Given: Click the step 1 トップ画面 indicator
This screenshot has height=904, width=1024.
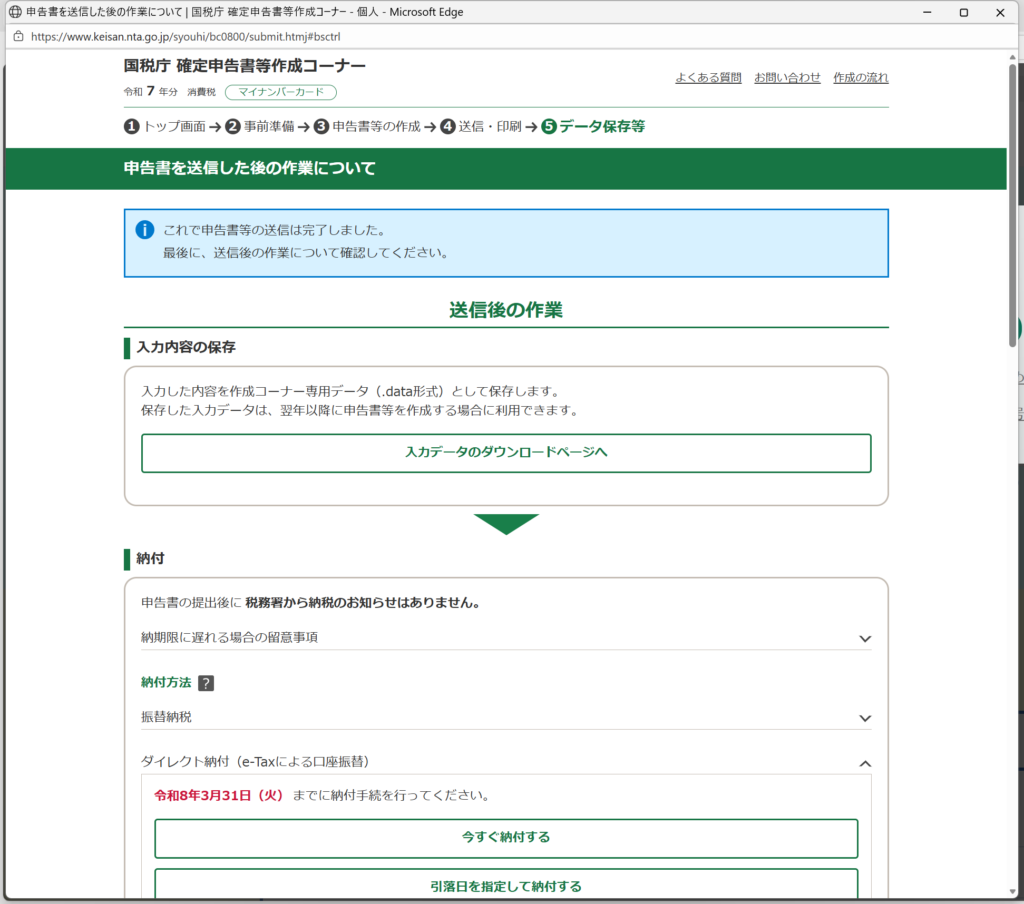Looking at the screenshot, I should pos(165,127).
